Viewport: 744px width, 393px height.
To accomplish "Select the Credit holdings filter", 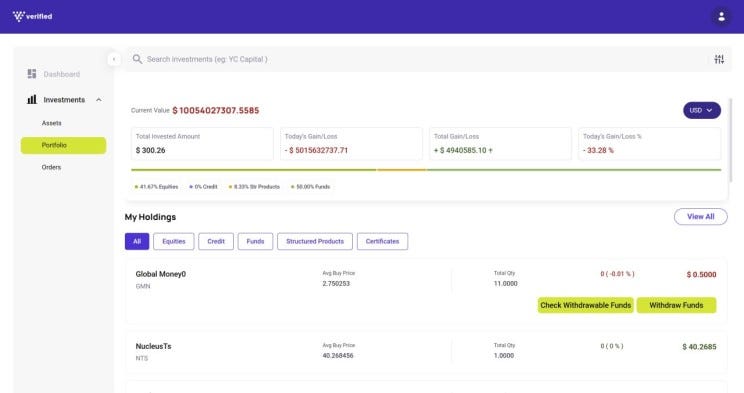I will coord(216,241).
